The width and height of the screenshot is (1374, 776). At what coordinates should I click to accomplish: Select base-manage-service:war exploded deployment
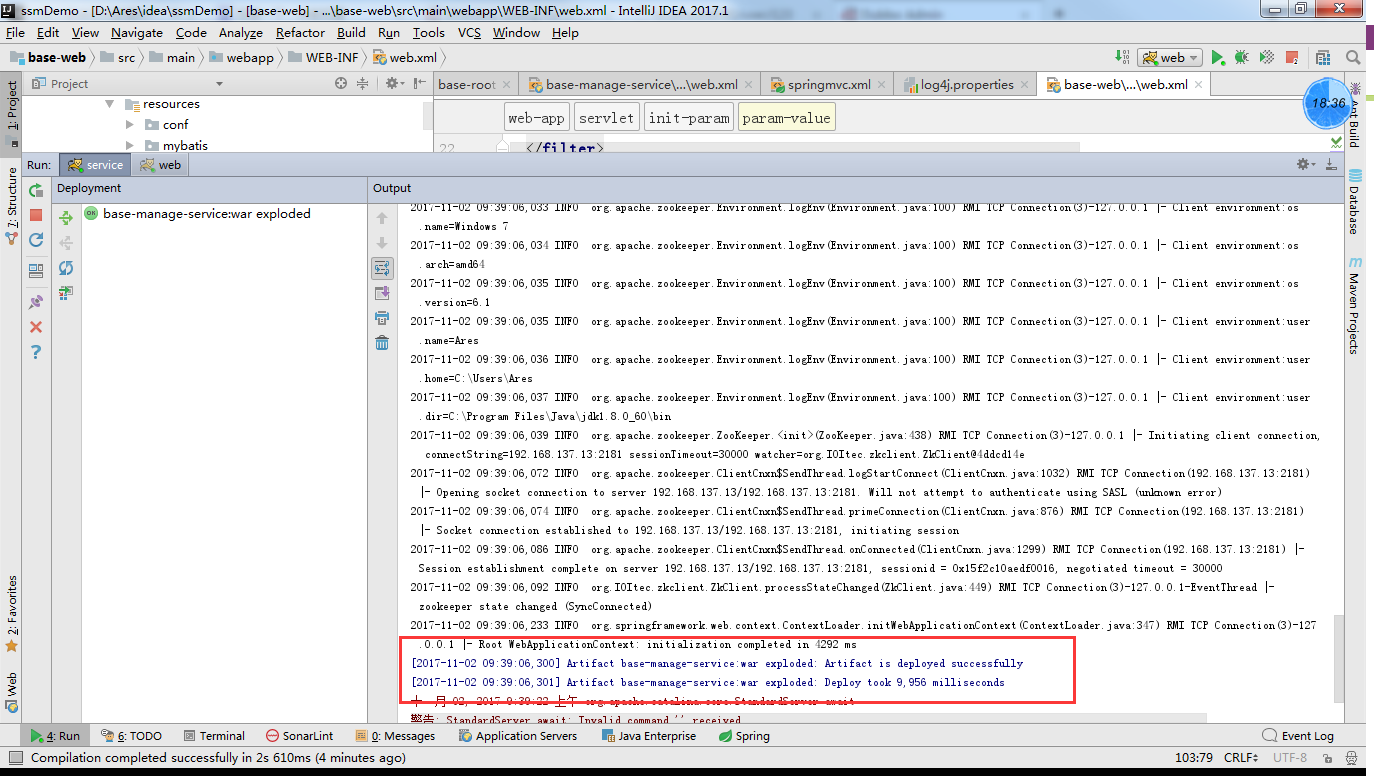coord(197,214)
